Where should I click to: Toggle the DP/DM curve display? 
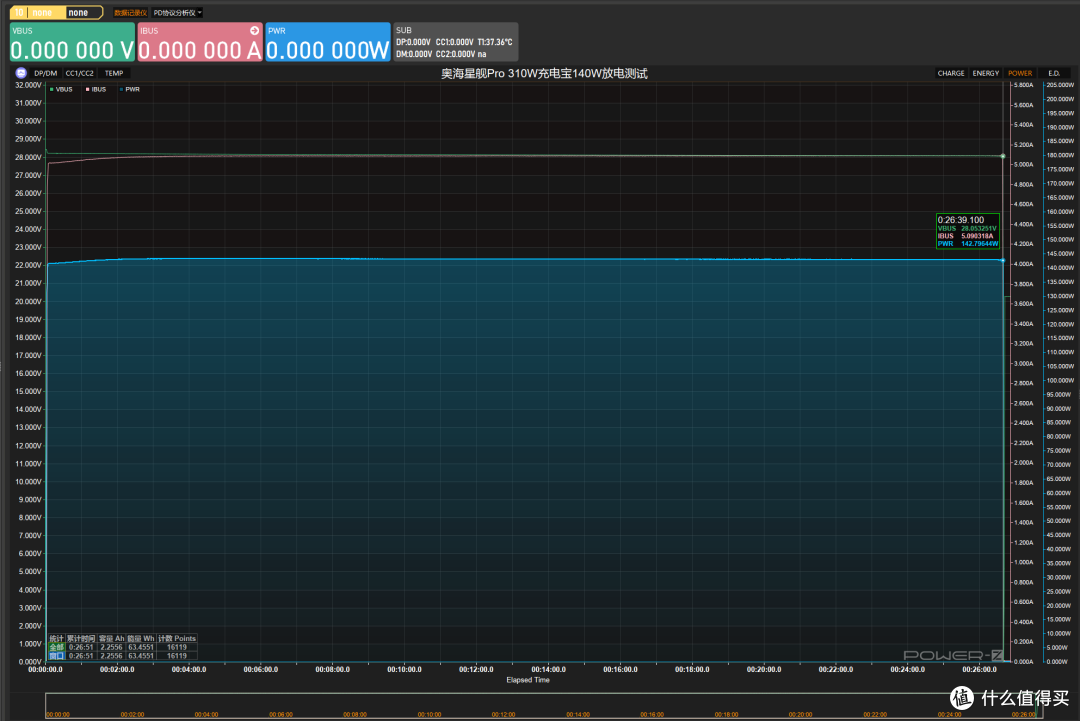pos(45,73)
